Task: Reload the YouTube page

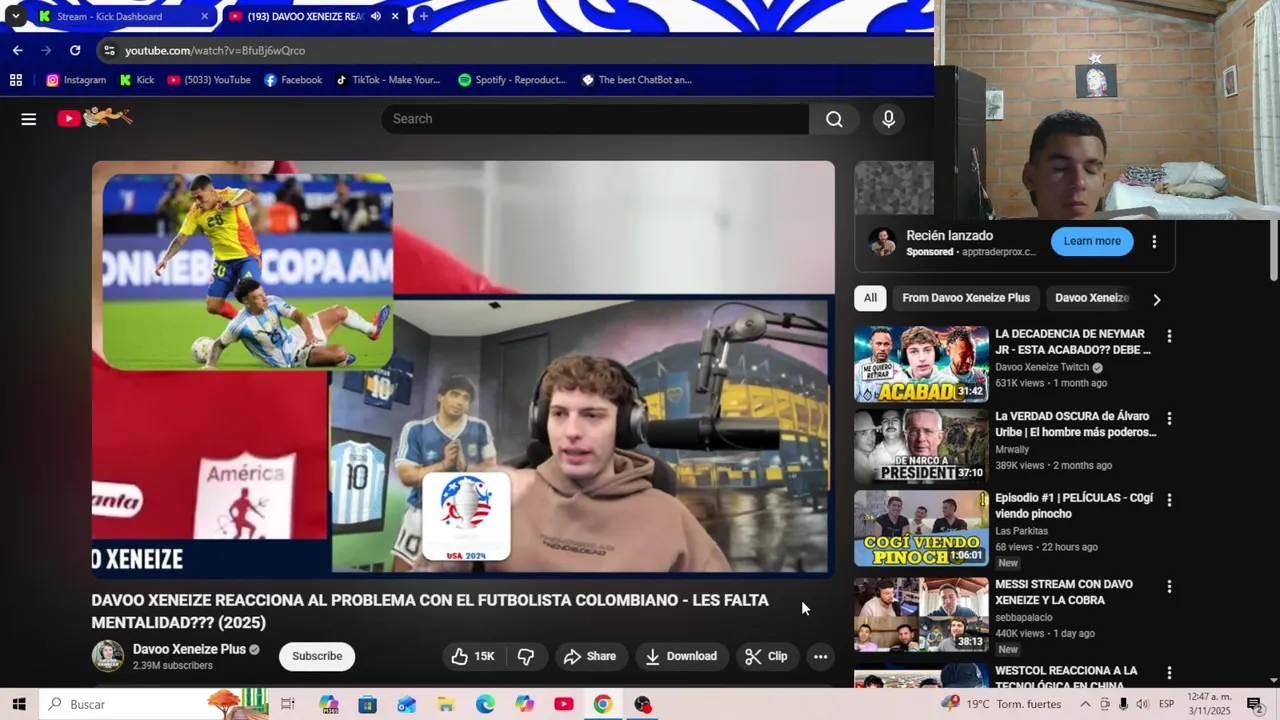Action: (75, 50)
